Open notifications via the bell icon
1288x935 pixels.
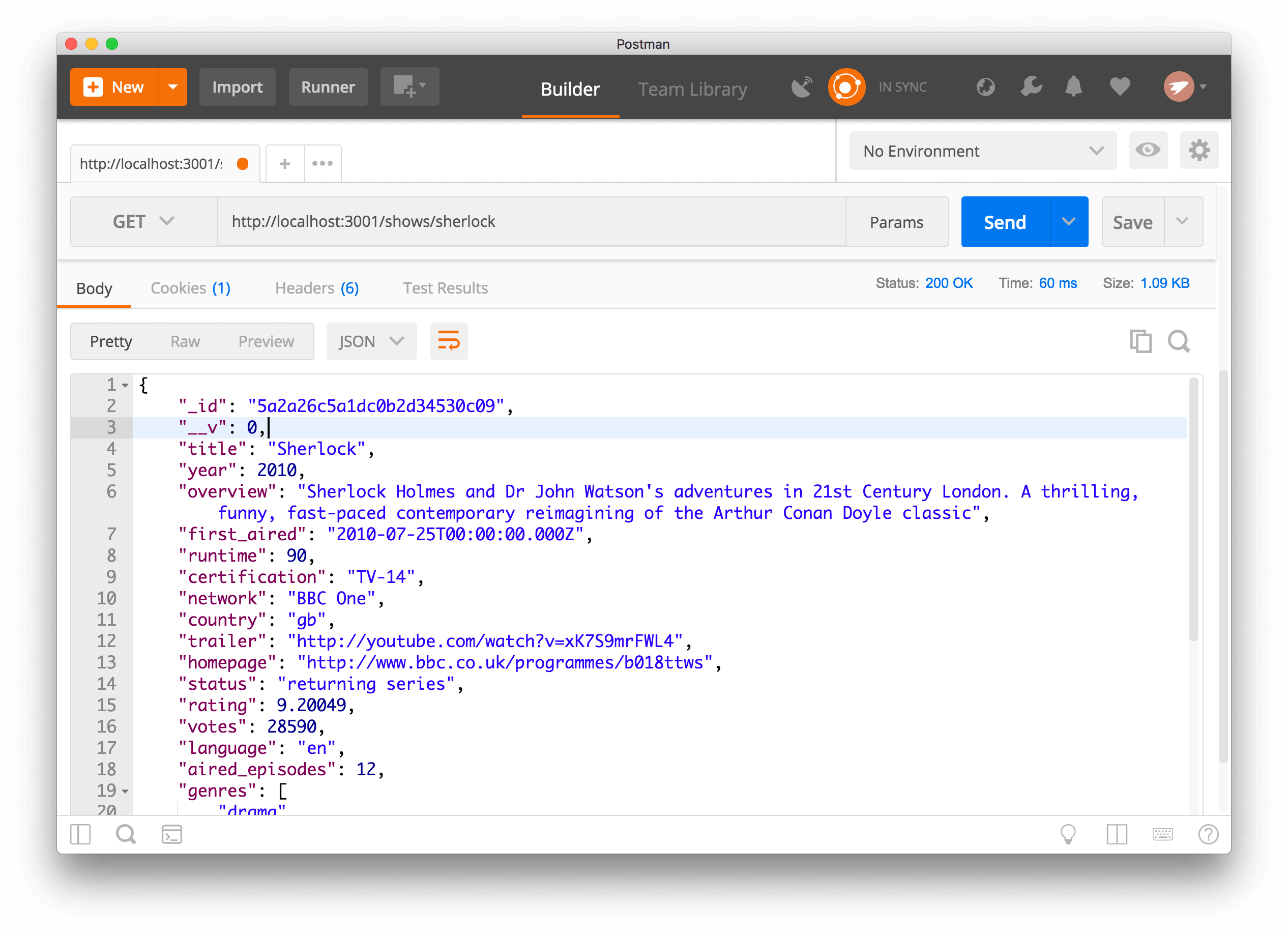click(1073, 86)
